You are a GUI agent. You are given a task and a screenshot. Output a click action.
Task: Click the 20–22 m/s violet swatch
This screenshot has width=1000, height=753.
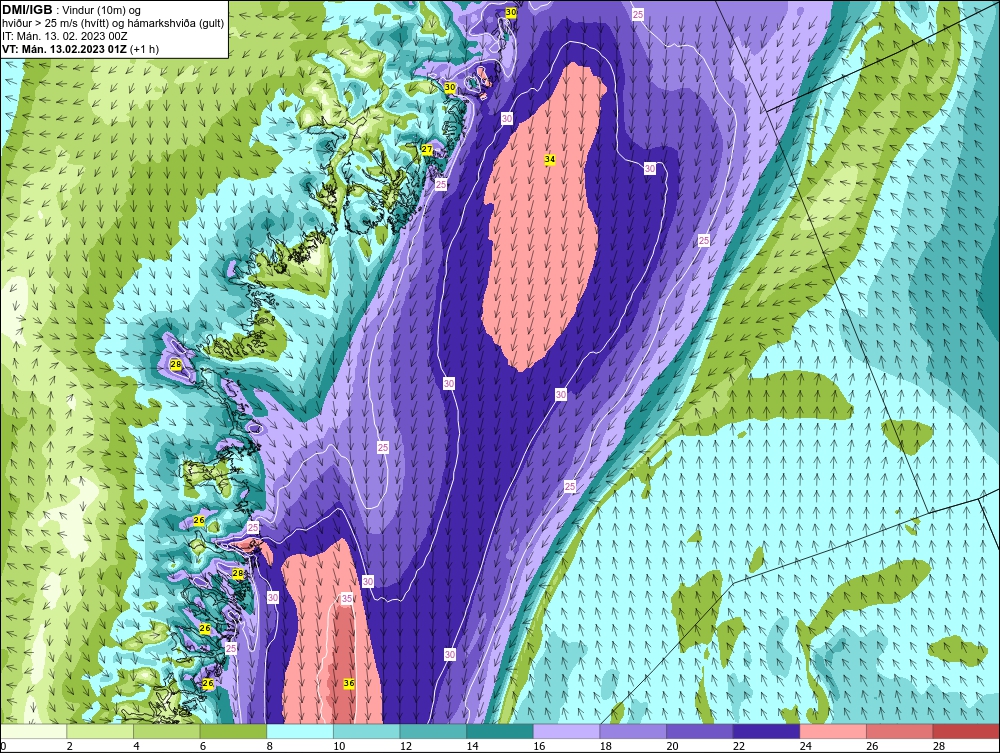pos(700,731)
